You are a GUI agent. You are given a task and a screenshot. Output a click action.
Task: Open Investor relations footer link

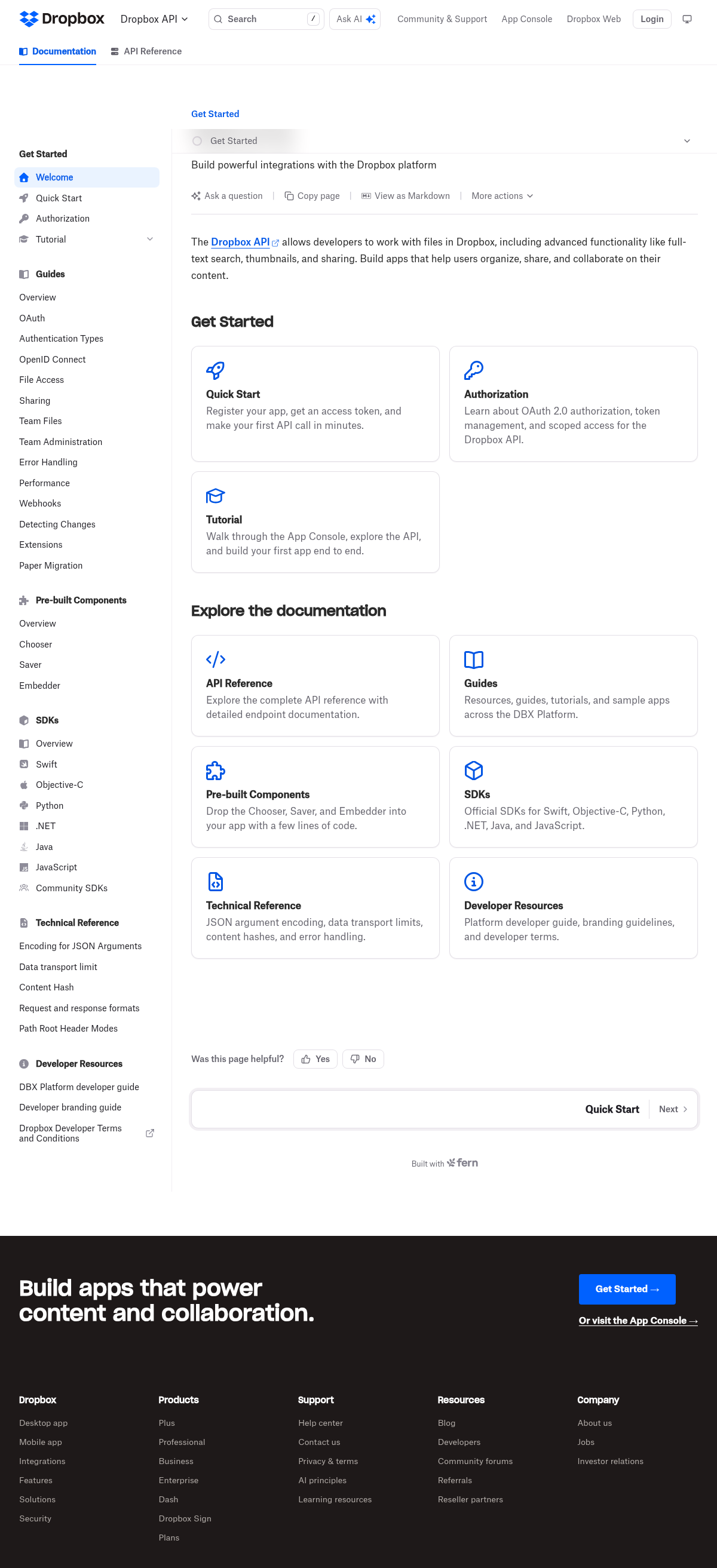click(611, 1462)
